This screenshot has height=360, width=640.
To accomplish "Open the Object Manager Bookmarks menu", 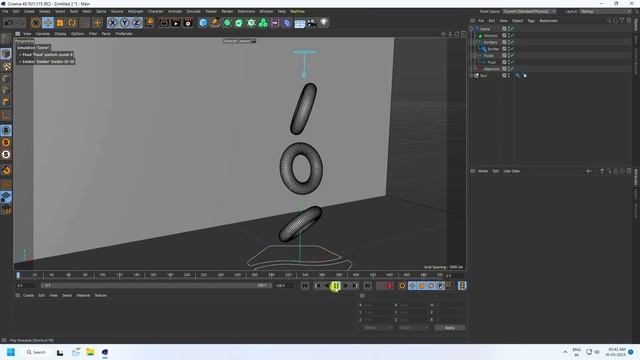I will pyautogui.click(x=549, y=21).
